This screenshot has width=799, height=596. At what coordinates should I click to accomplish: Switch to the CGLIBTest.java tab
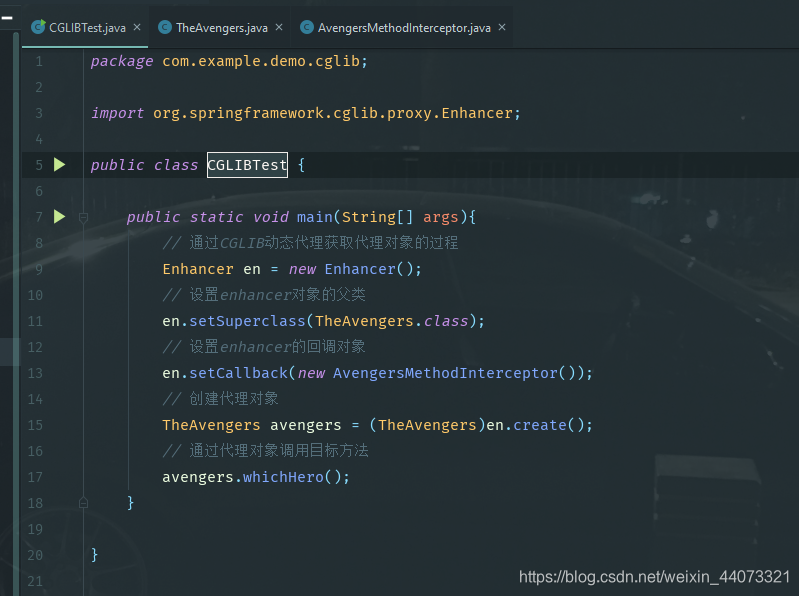(x=87, y=28)
